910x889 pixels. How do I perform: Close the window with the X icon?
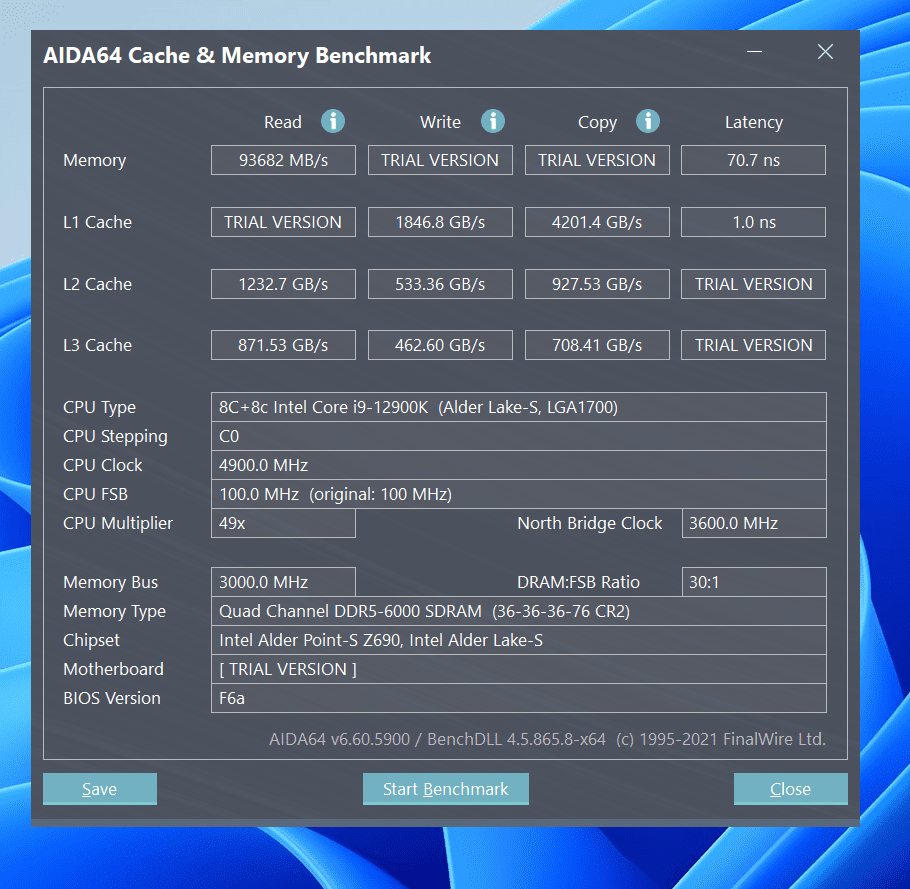tap(825, 52)
